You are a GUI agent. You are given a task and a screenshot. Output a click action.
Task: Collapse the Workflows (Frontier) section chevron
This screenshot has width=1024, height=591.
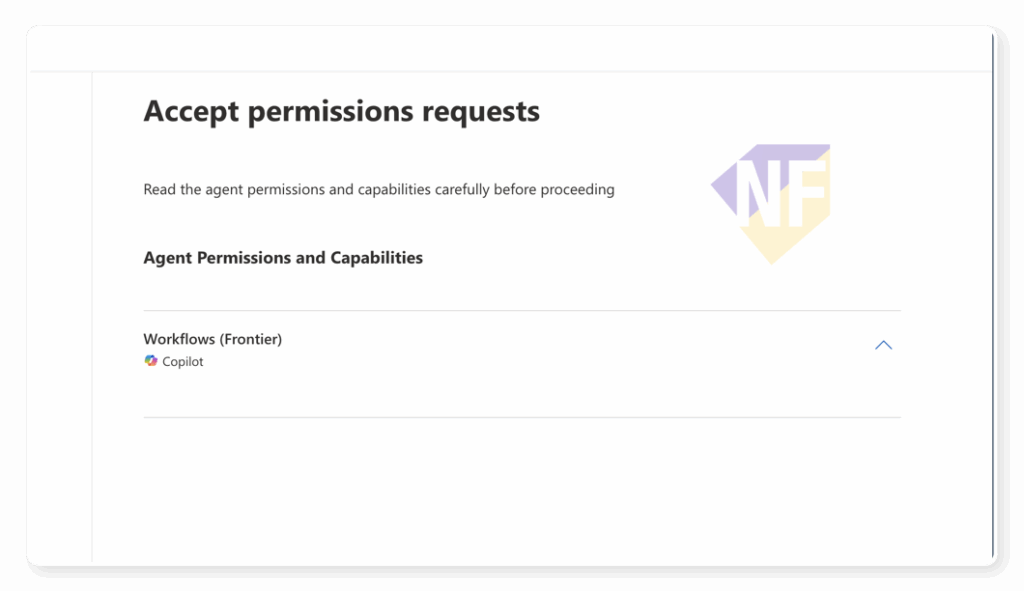883,345
